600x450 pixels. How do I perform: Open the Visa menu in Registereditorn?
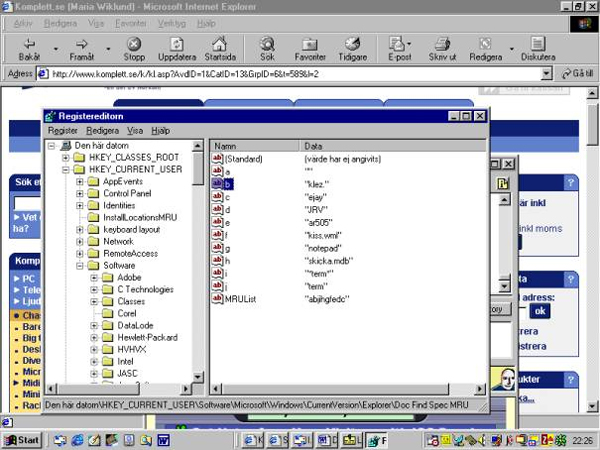point(135,131)
